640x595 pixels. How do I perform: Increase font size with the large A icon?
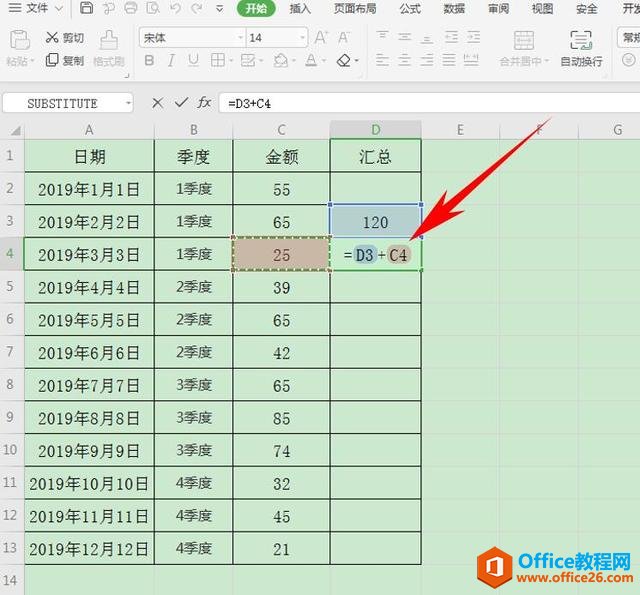321,38
